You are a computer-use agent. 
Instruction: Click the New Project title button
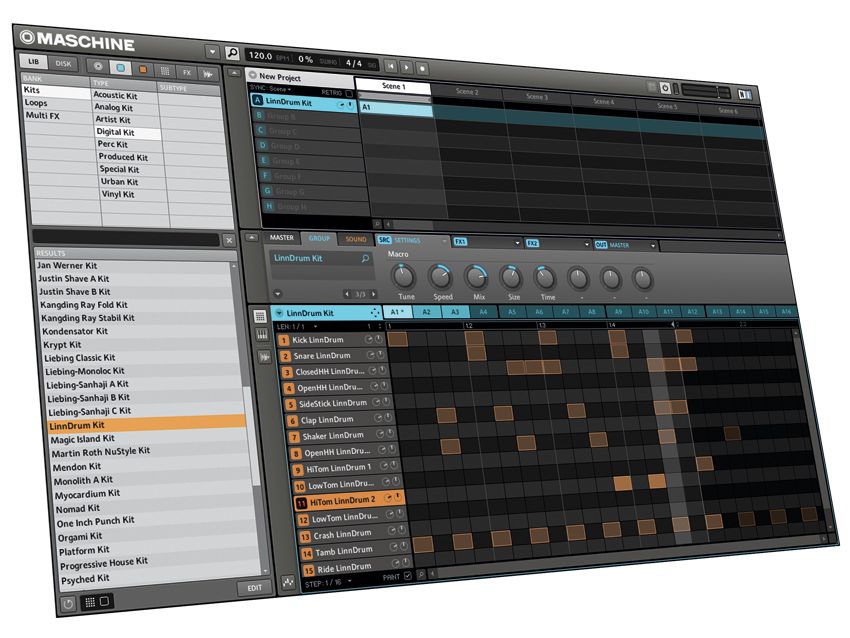point(300,76)
